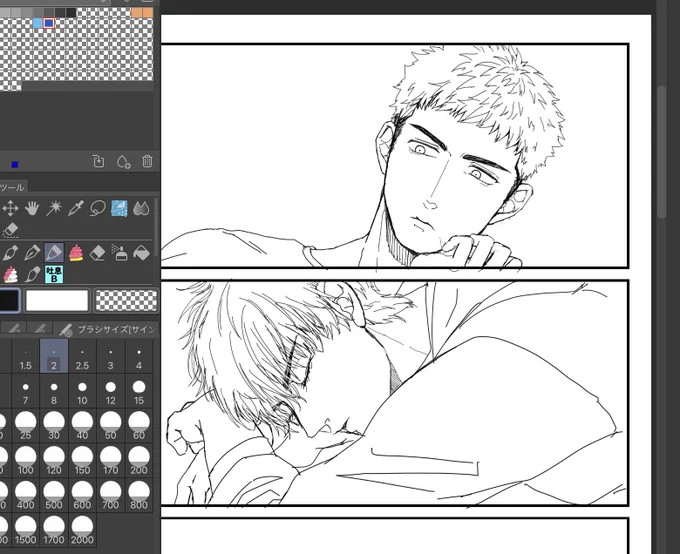The height and width of the screenshot is (554, 680).
Task: Set brush size to 25
Action: (x=26, y=426)
